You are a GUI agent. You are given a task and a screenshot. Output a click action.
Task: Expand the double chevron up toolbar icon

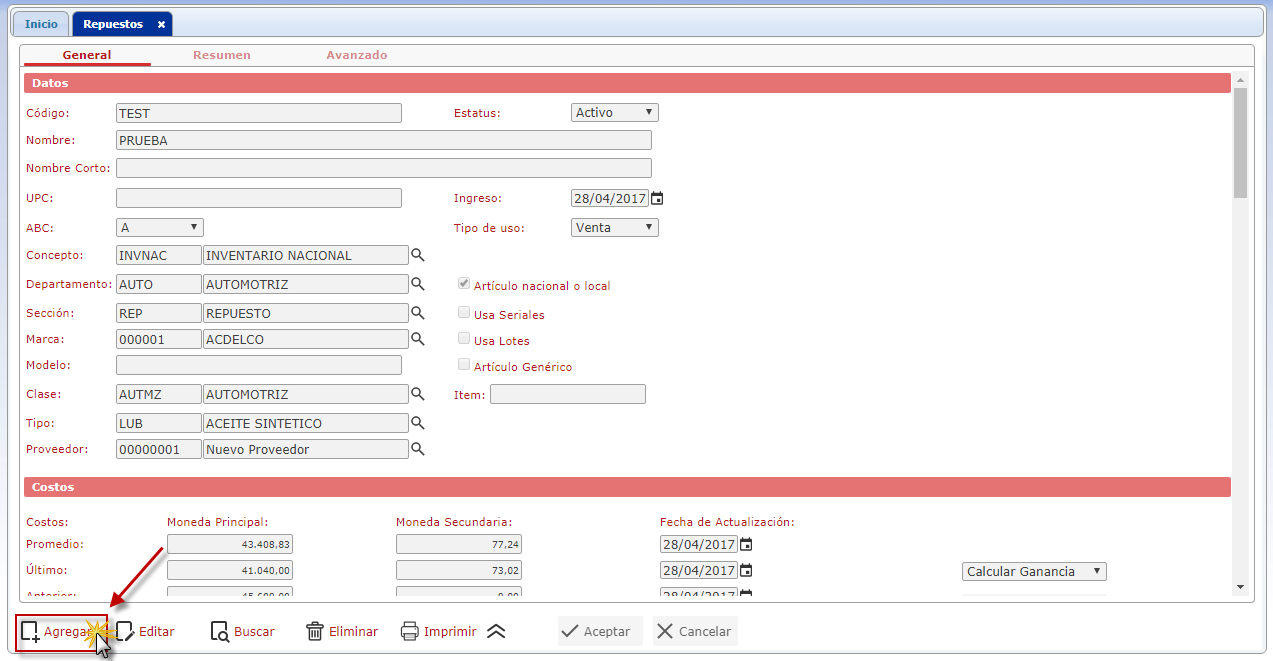[x=497, y=631]
